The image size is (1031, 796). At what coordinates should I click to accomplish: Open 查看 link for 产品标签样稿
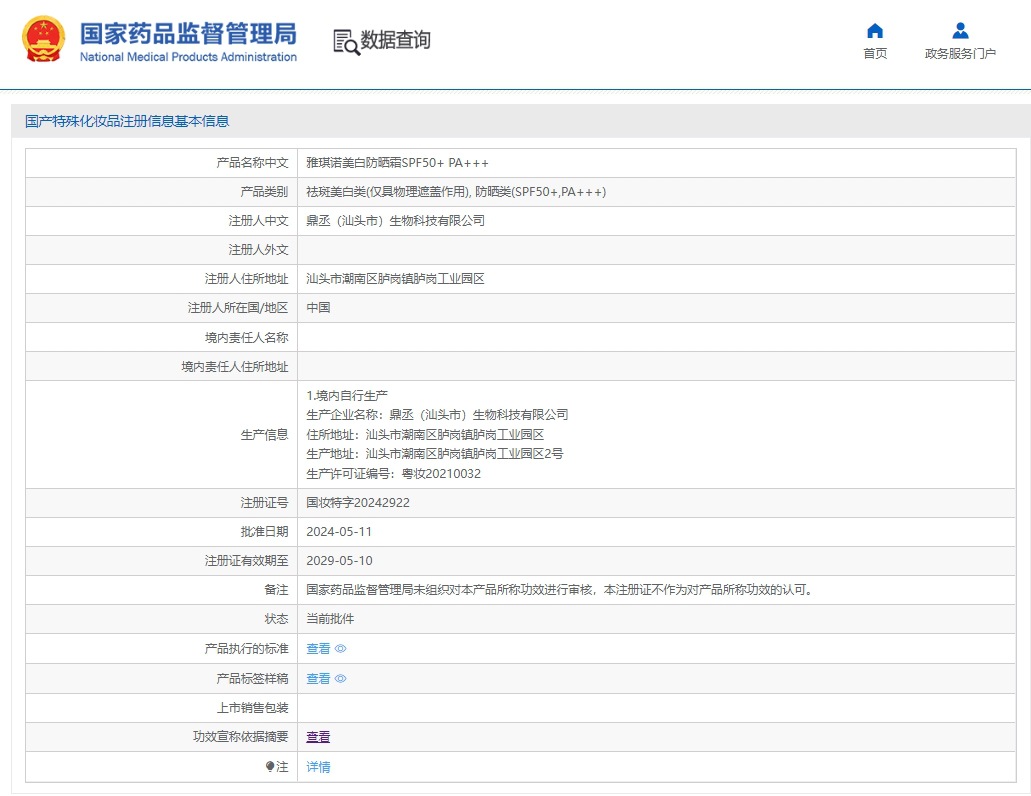click(318, 679)
